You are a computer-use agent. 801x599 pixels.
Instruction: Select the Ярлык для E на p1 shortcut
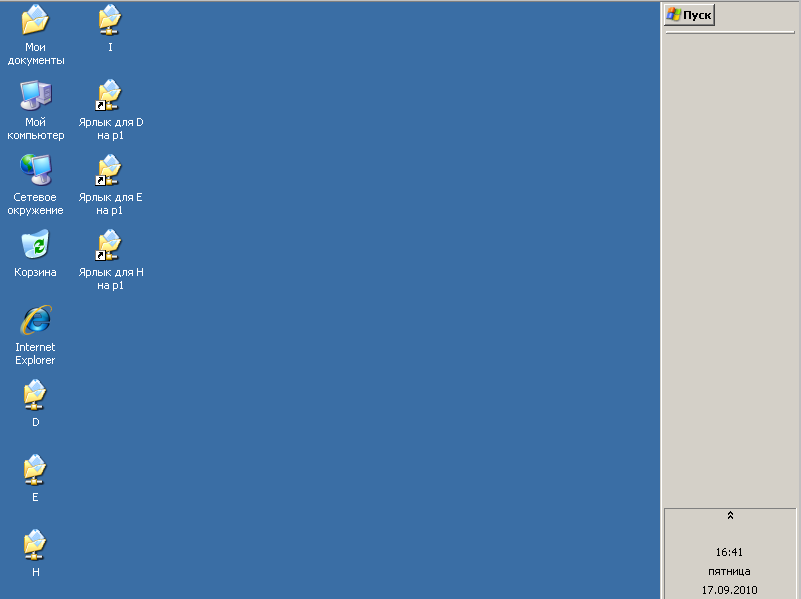point(110,171)
